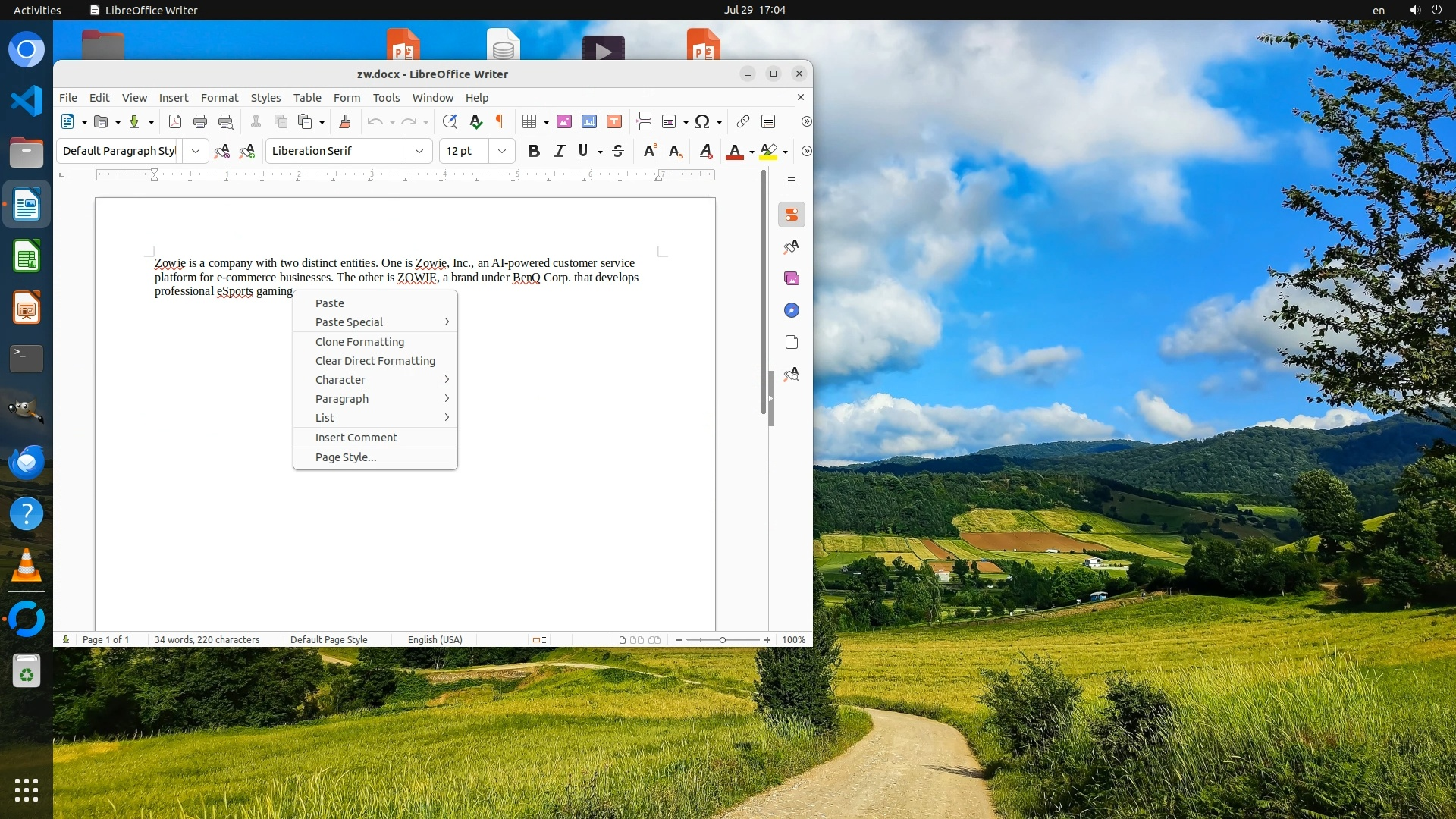Open the sidebar Gallery panel icon
This screenshot has width=1456, height=819.
792,279
